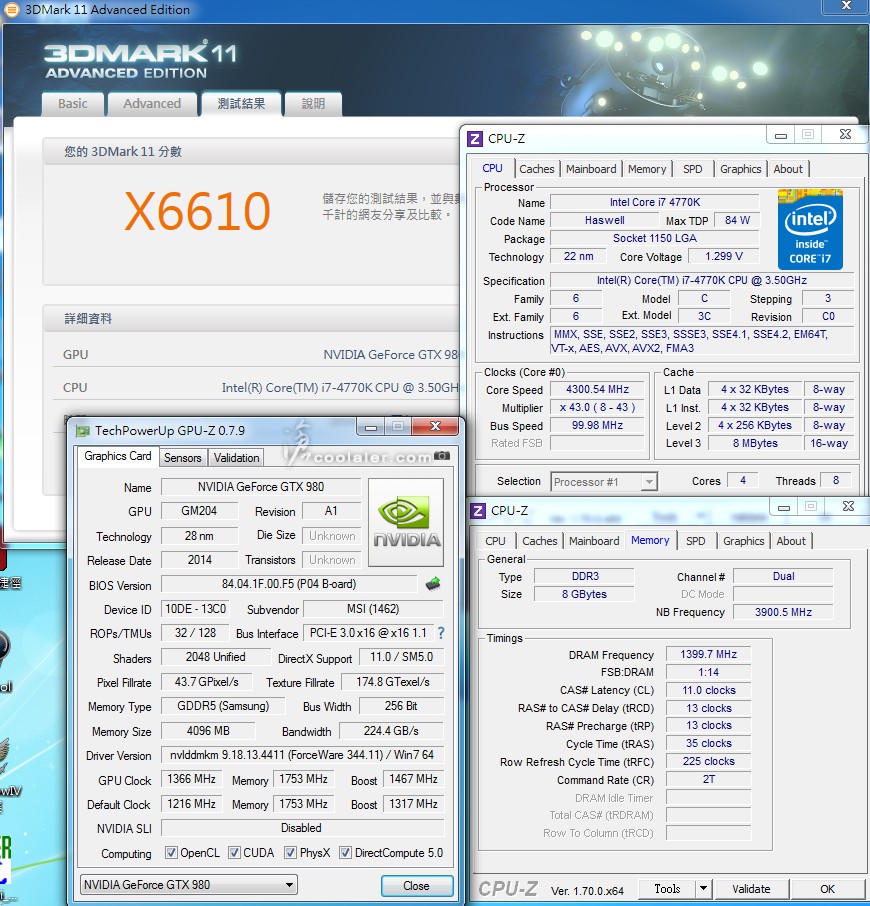
Task: Switch to the Basic tab in 3DMark
Action: [x=73, y=104]
